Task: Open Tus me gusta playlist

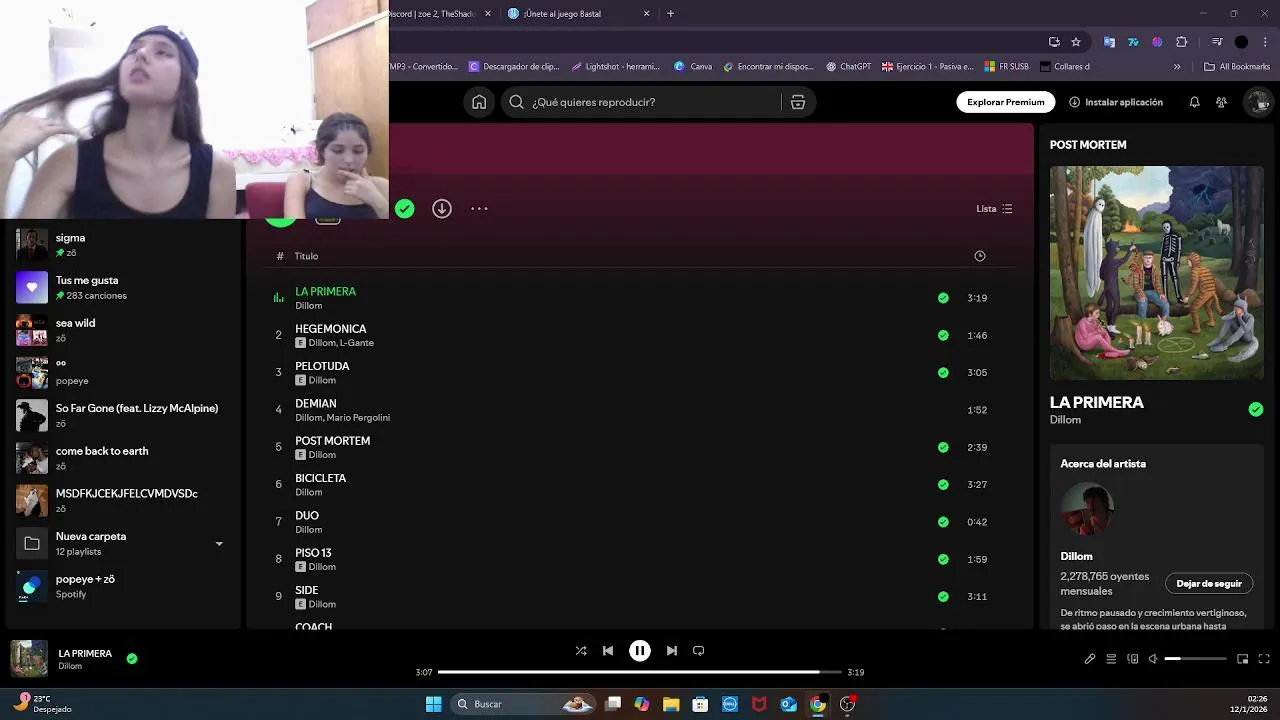Action: pyautogui.click(x=123, y=288)
